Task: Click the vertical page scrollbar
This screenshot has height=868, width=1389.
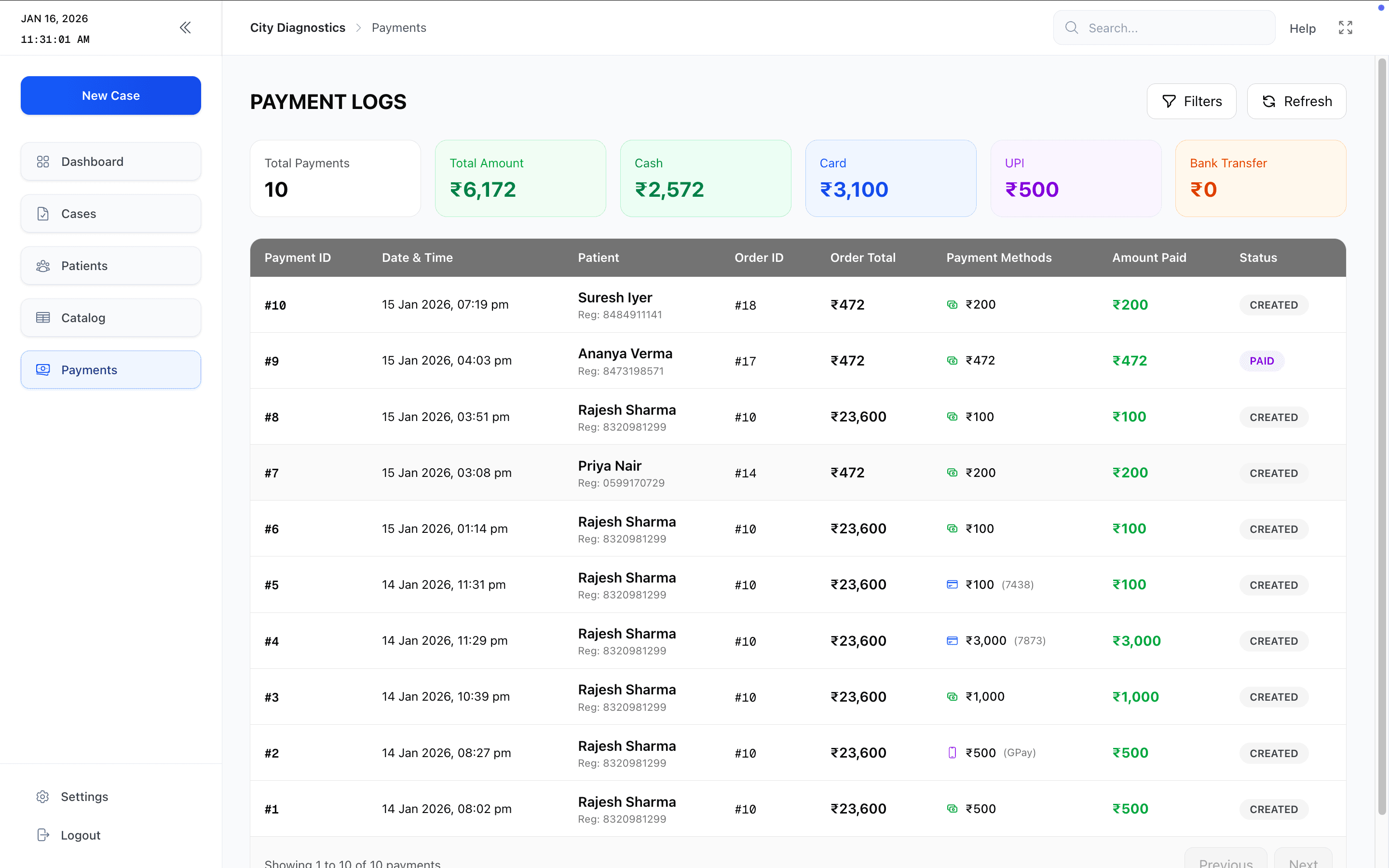Action: pyautogui.click(x=1382, y=436)
